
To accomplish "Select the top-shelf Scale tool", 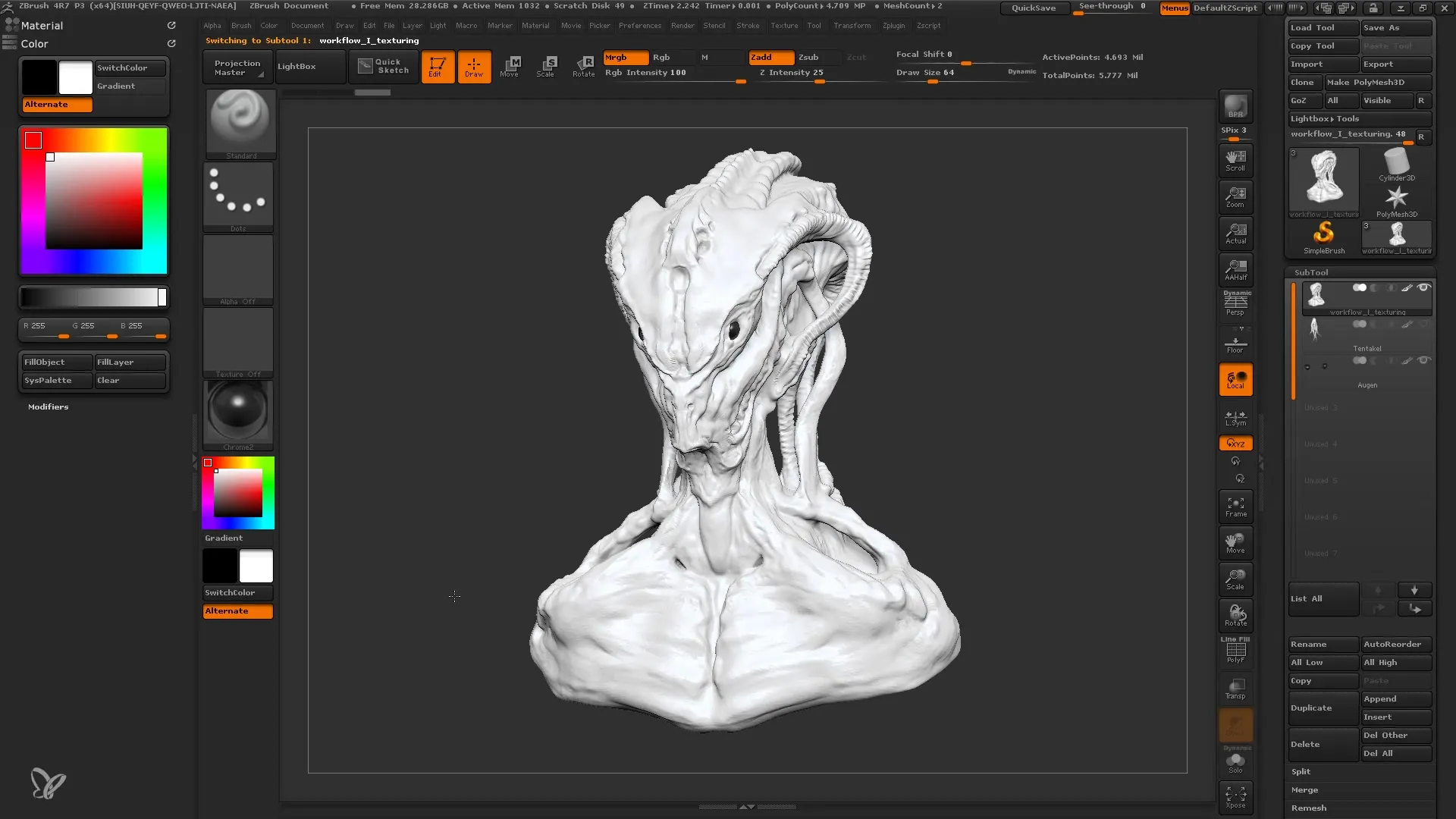I will pos(546,67).
